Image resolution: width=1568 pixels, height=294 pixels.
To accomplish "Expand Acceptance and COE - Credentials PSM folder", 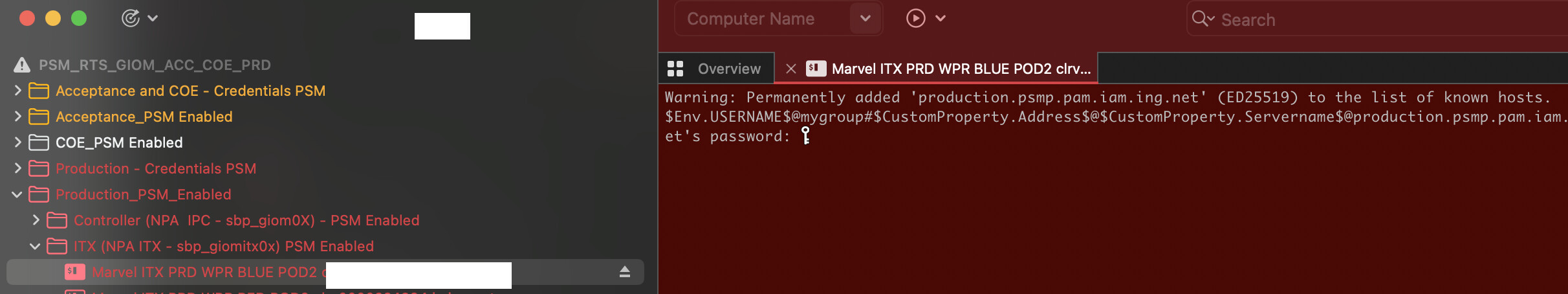I will click(x=17, y=91).
